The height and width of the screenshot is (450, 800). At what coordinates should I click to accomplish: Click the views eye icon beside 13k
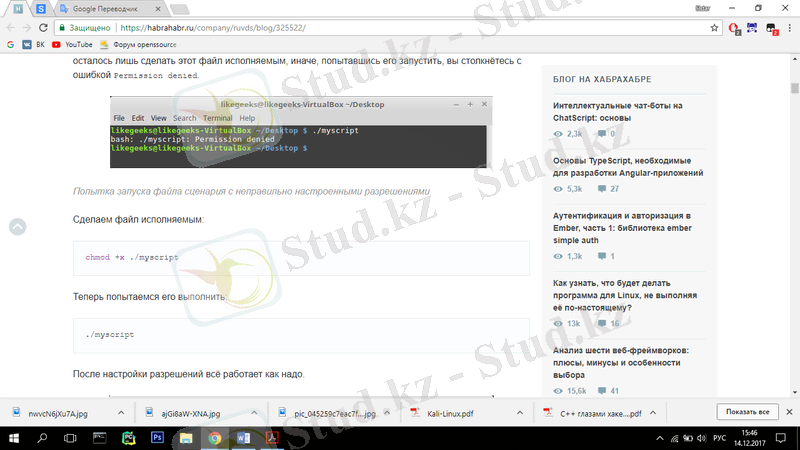(x=558, y=323)
